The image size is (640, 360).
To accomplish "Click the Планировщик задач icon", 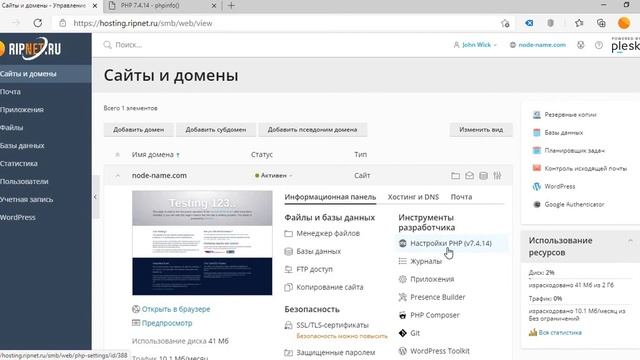I will tap(537, 151).
